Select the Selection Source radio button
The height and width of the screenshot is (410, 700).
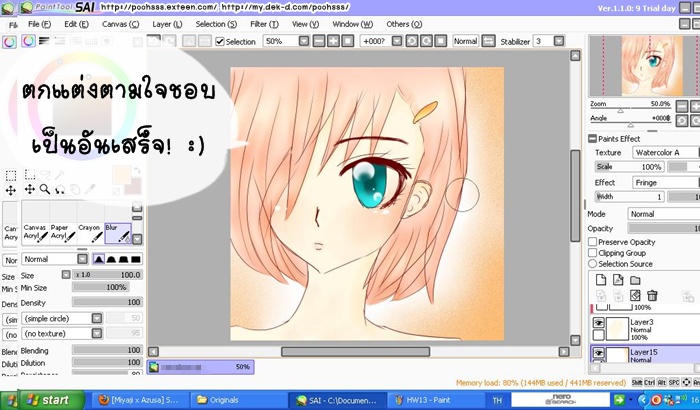coord(592,264)
